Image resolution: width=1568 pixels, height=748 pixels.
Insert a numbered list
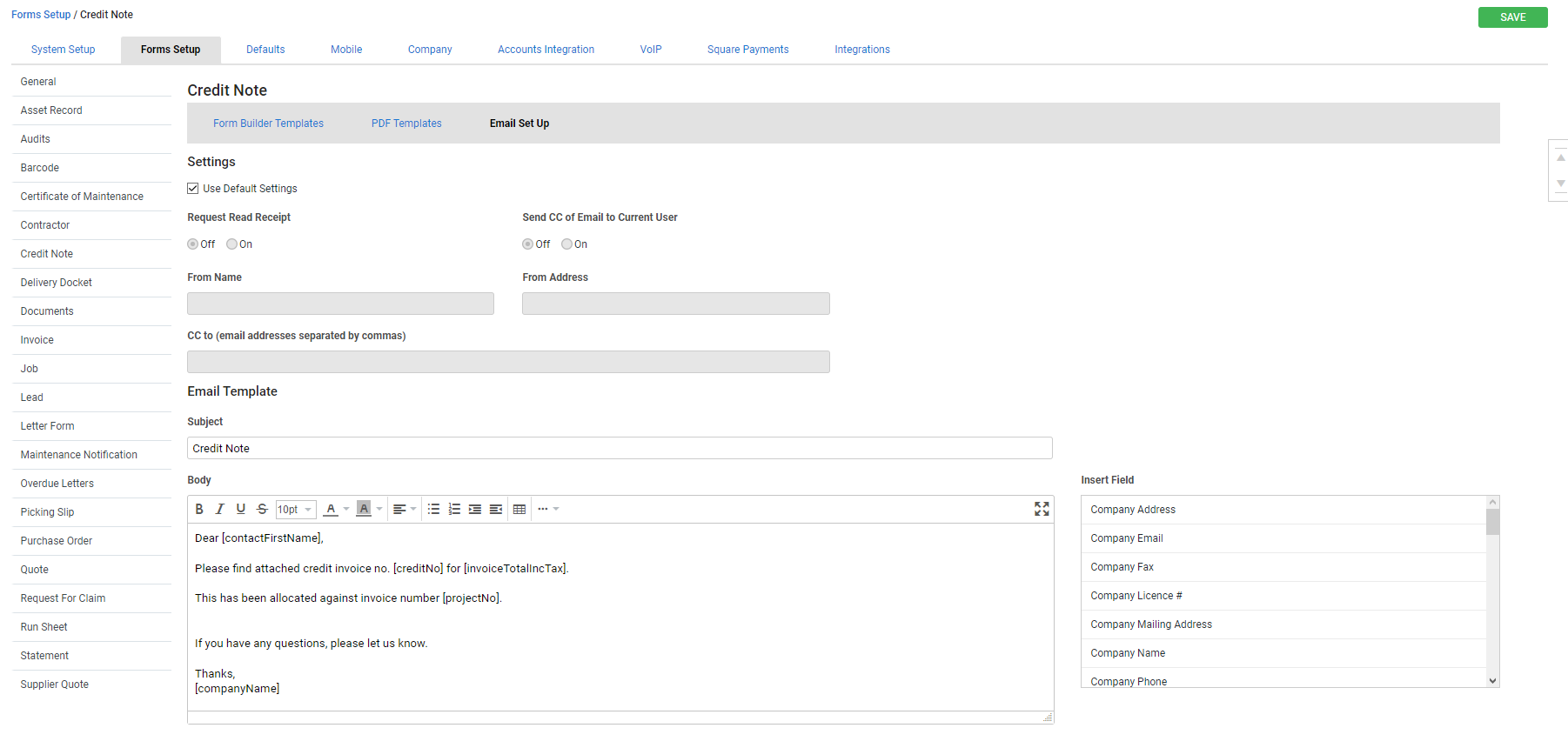pos(454,509)
